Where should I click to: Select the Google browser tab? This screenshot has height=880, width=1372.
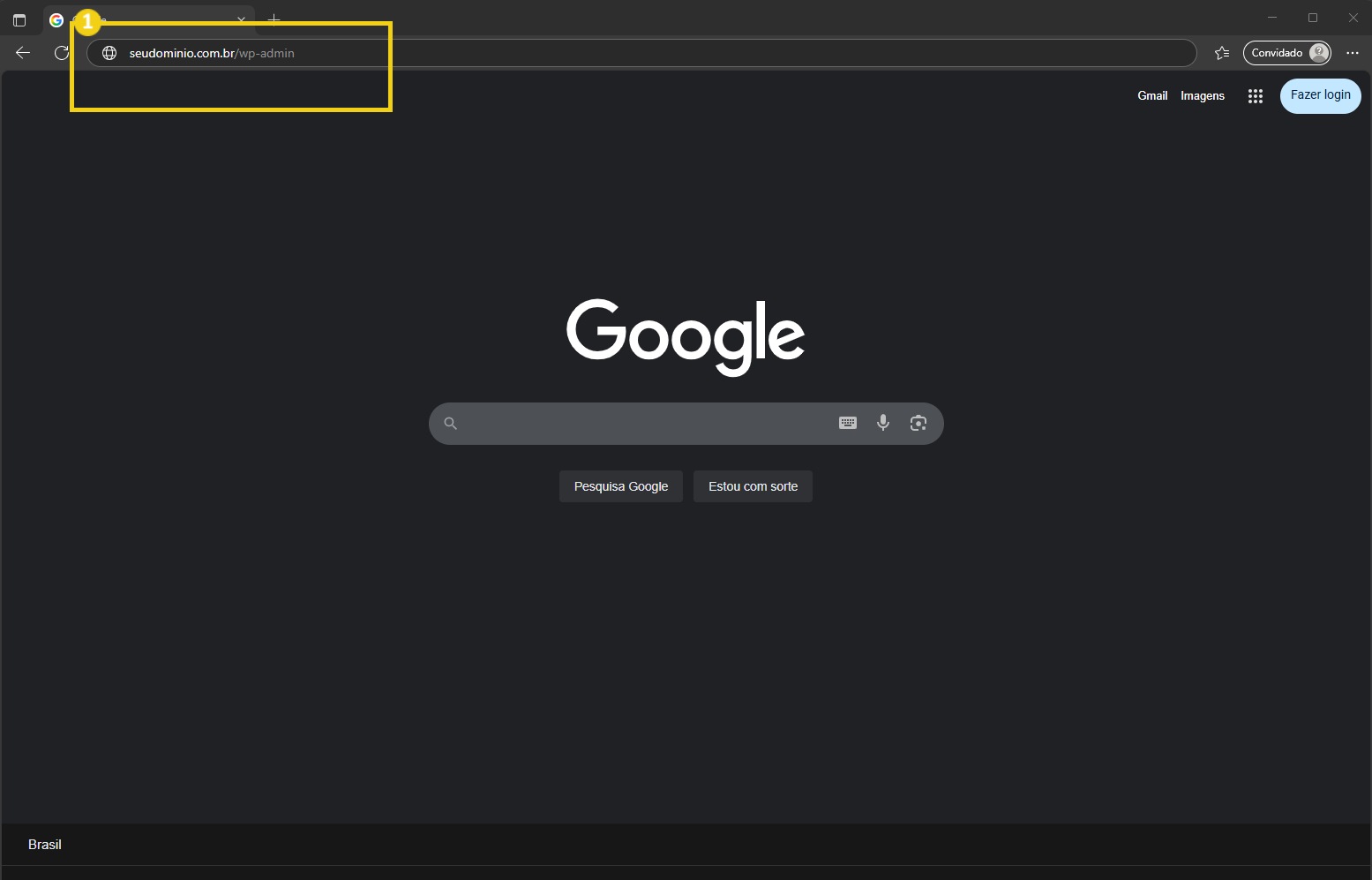point(149,19)
